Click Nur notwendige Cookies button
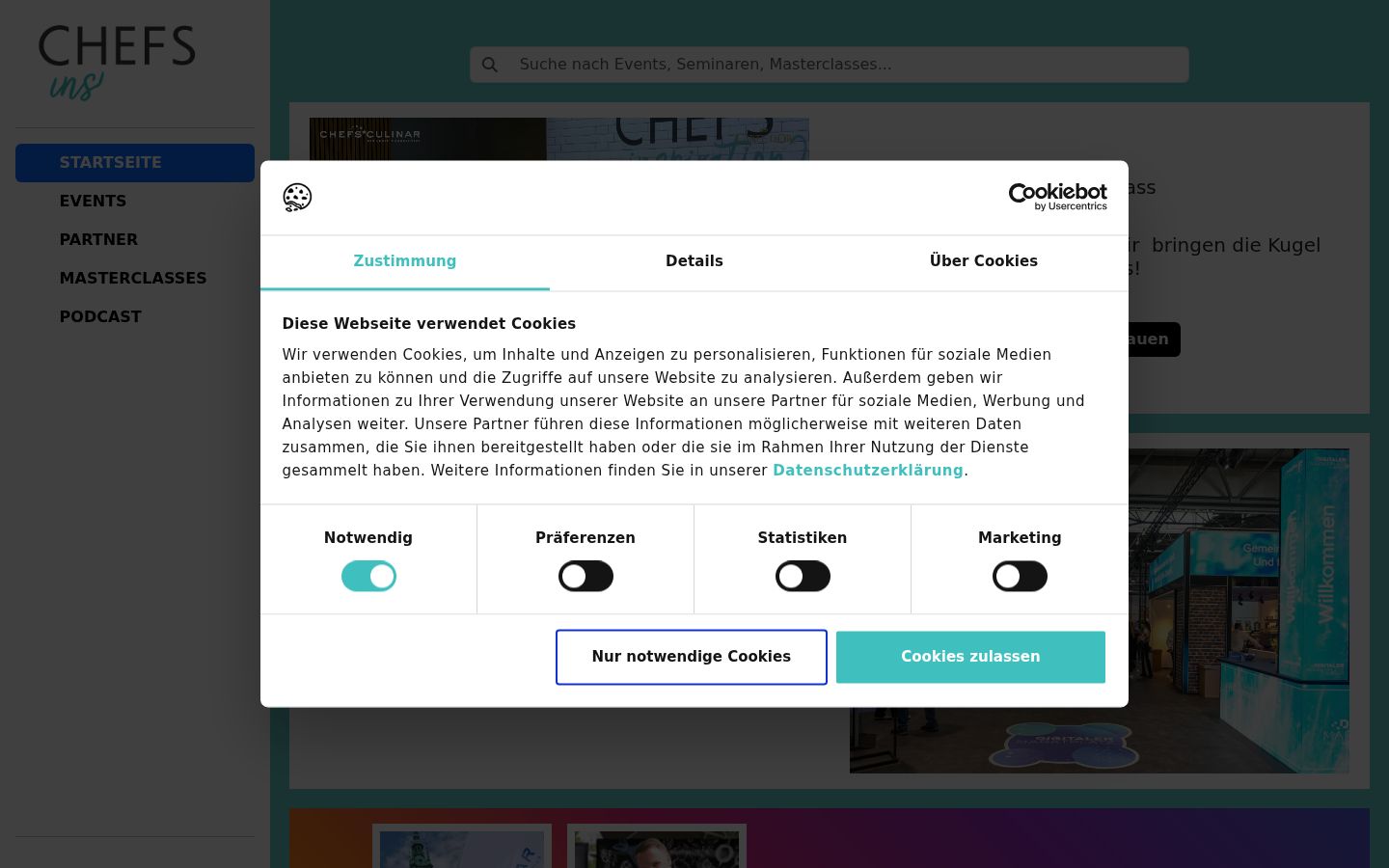Viewport: 1389px width, 868px height. (692, 657)
